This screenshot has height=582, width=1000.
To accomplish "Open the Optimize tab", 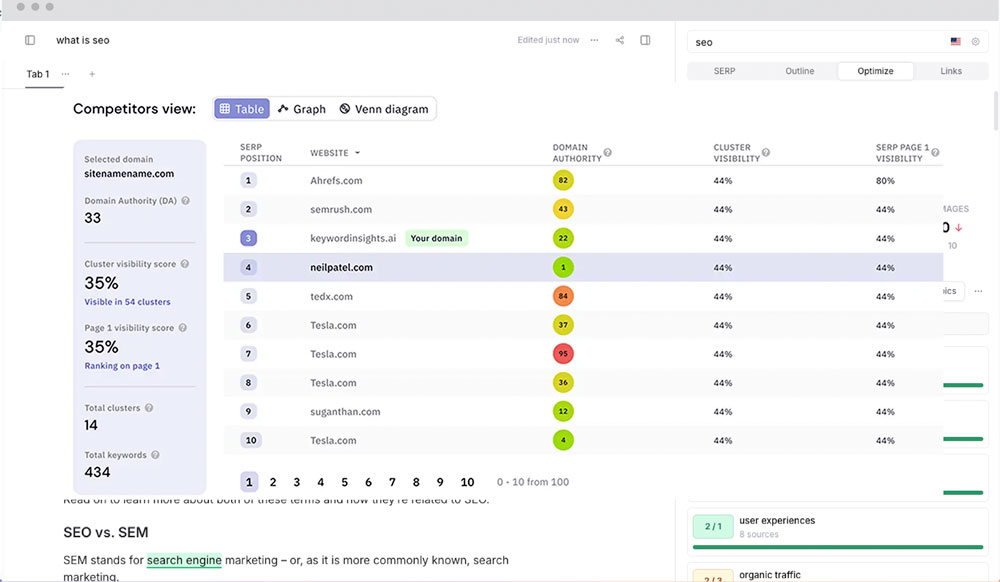I will point(875,71).
